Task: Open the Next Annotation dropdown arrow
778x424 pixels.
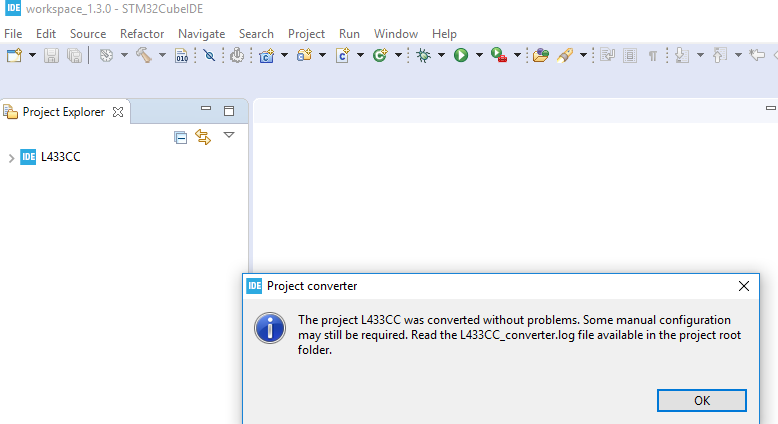Action: point(701,55)
